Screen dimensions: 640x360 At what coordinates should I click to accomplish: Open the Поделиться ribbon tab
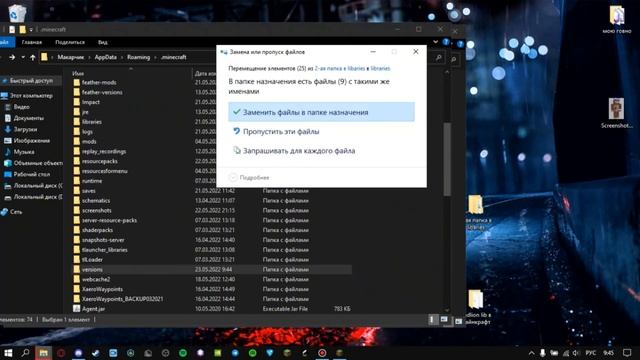click(x=70, y=42)
